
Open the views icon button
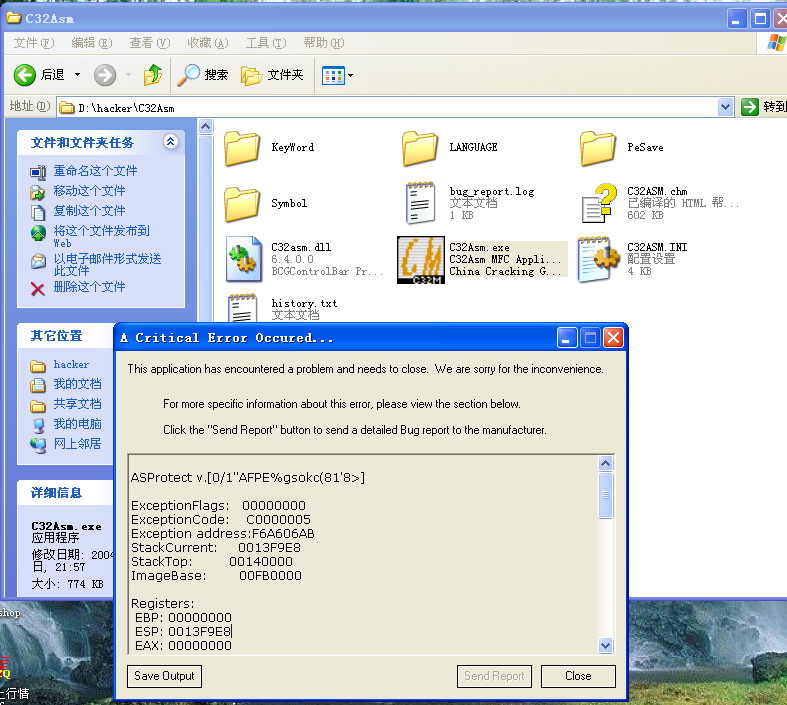click(333, 76)
